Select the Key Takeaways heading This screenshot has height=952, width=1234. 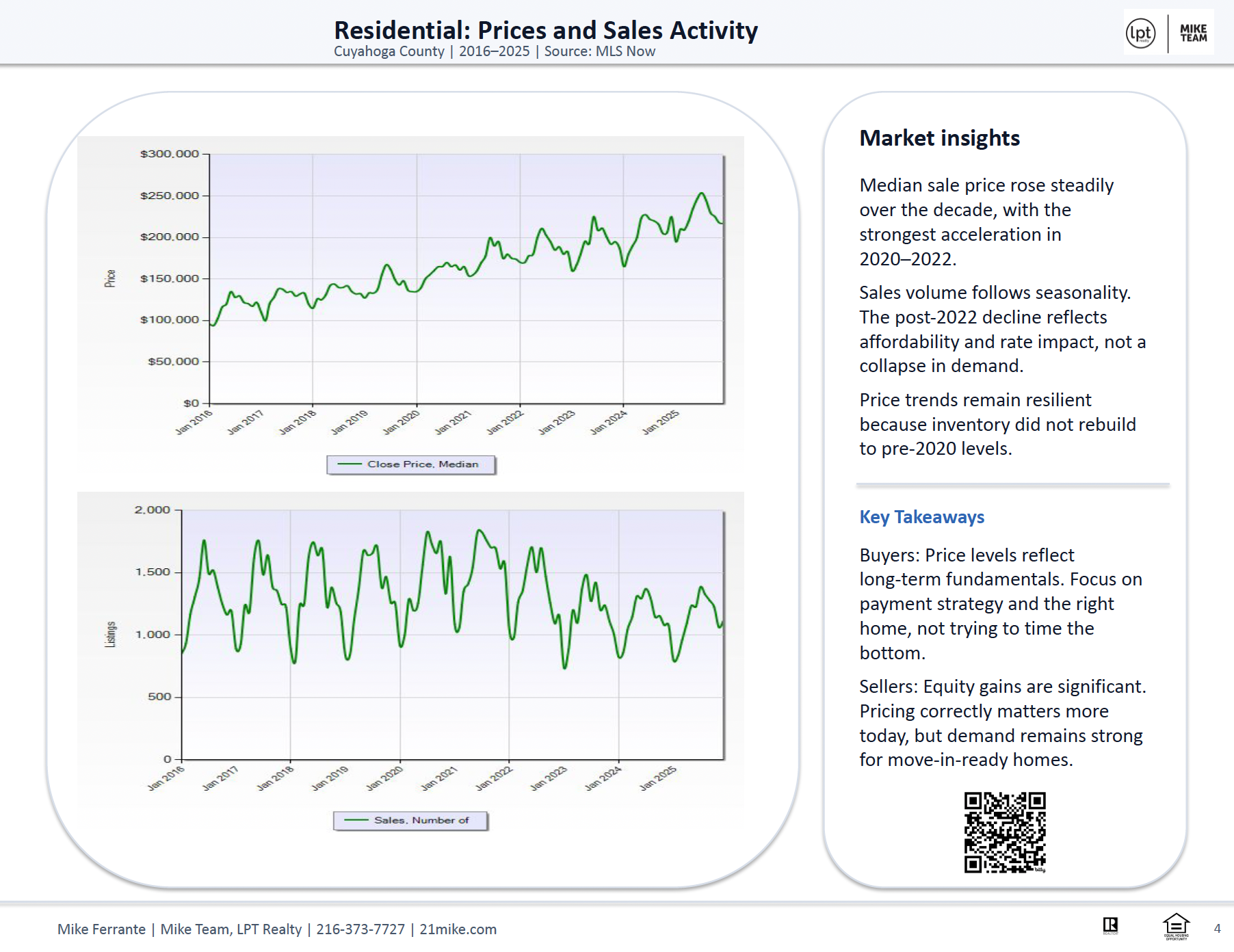(x=921, y=517)
